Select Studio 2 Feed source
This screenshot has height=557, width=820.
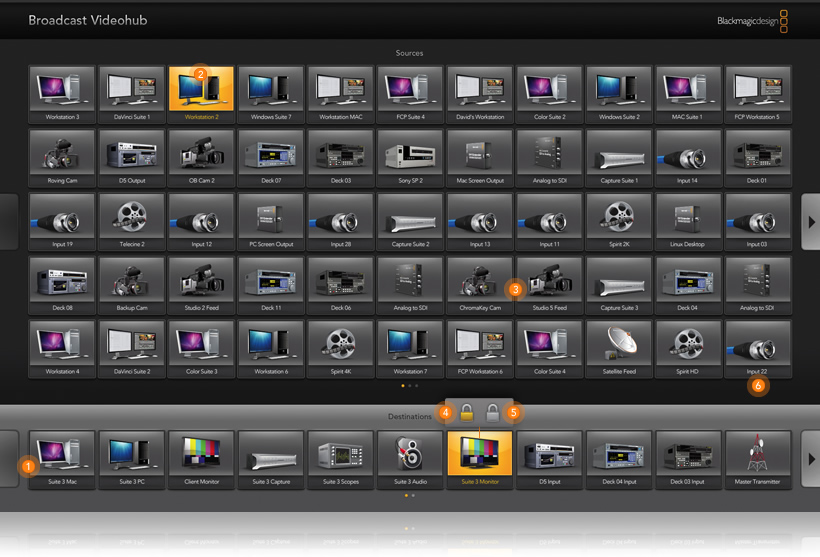point(201,286)
